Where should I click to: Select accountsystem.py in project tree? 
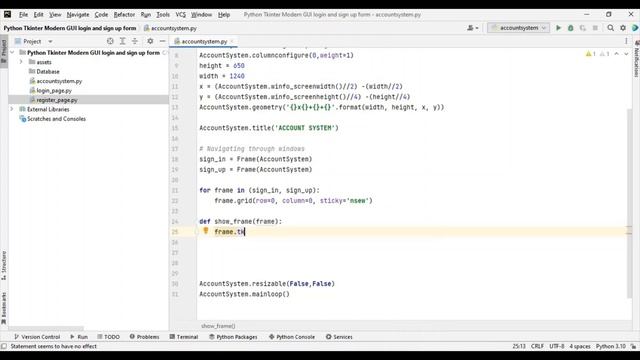pyautogui.click(x=59, y=81)
